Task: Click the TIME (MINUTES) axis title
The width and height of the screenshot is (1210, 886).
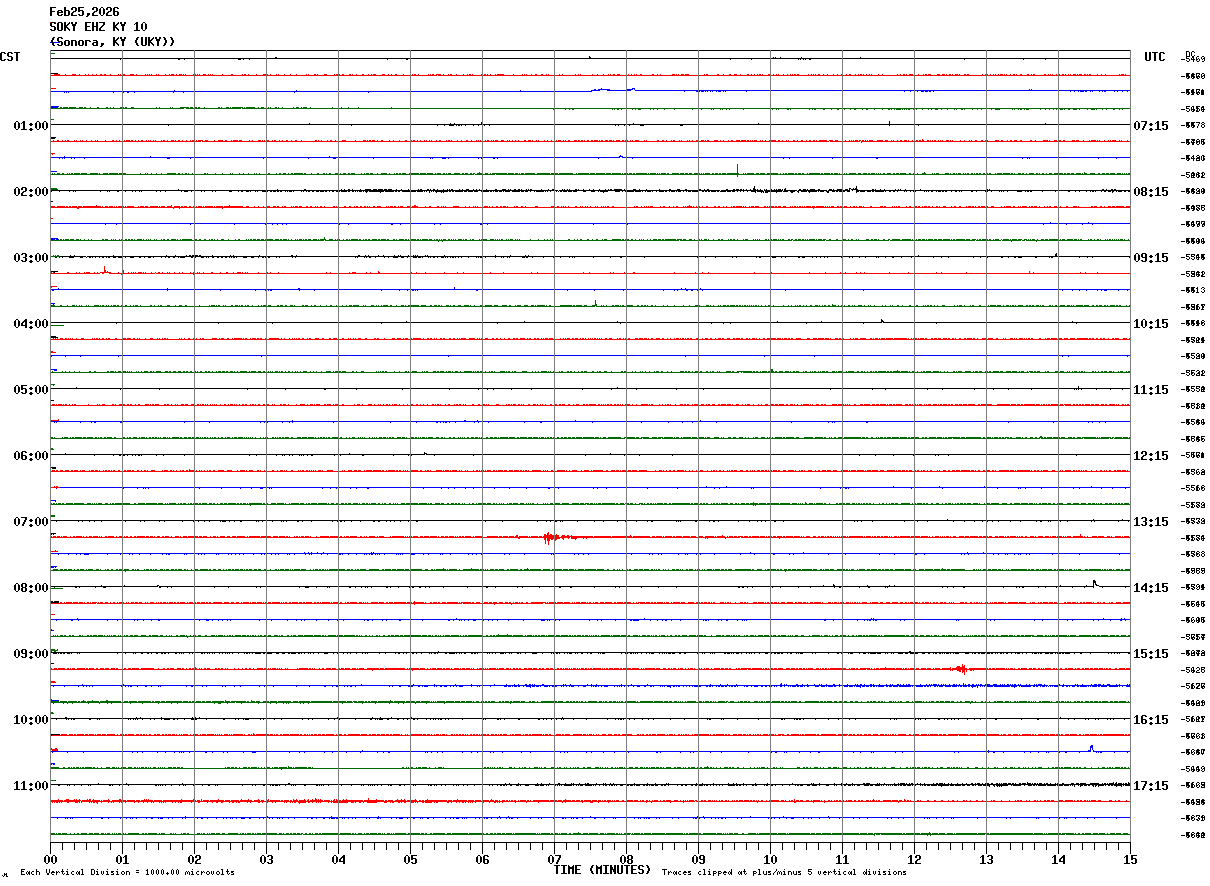Action: (x=602, y=870)
